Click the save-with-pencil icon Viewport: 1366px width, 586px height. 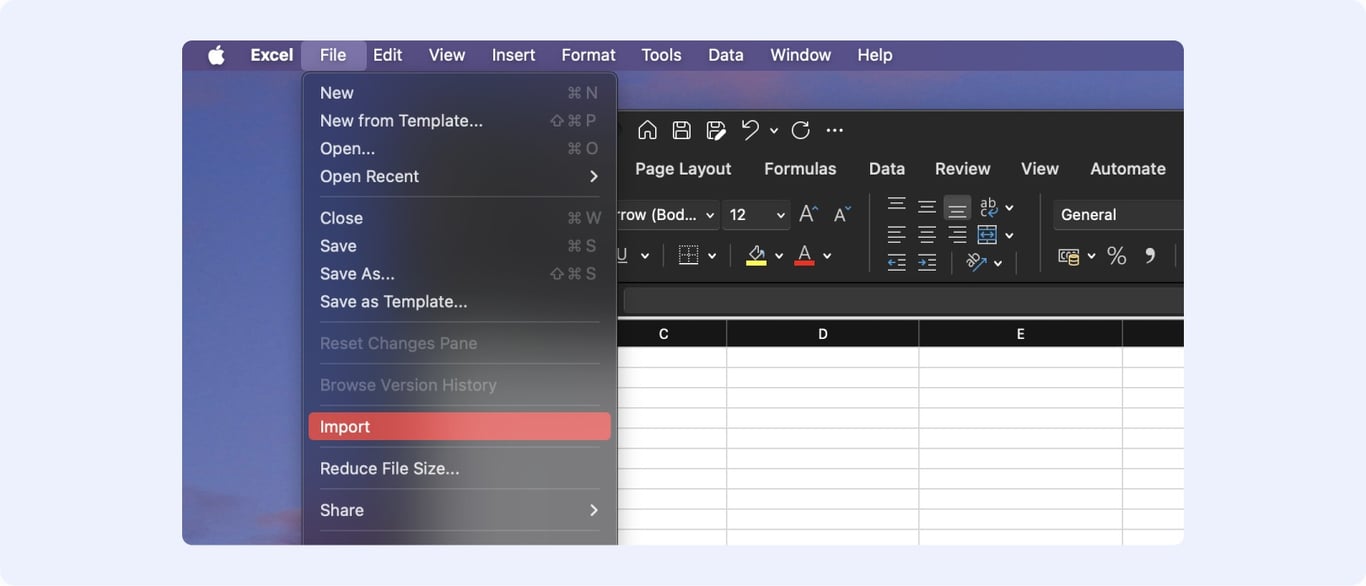pyautogui.click(x=716, y=130)
